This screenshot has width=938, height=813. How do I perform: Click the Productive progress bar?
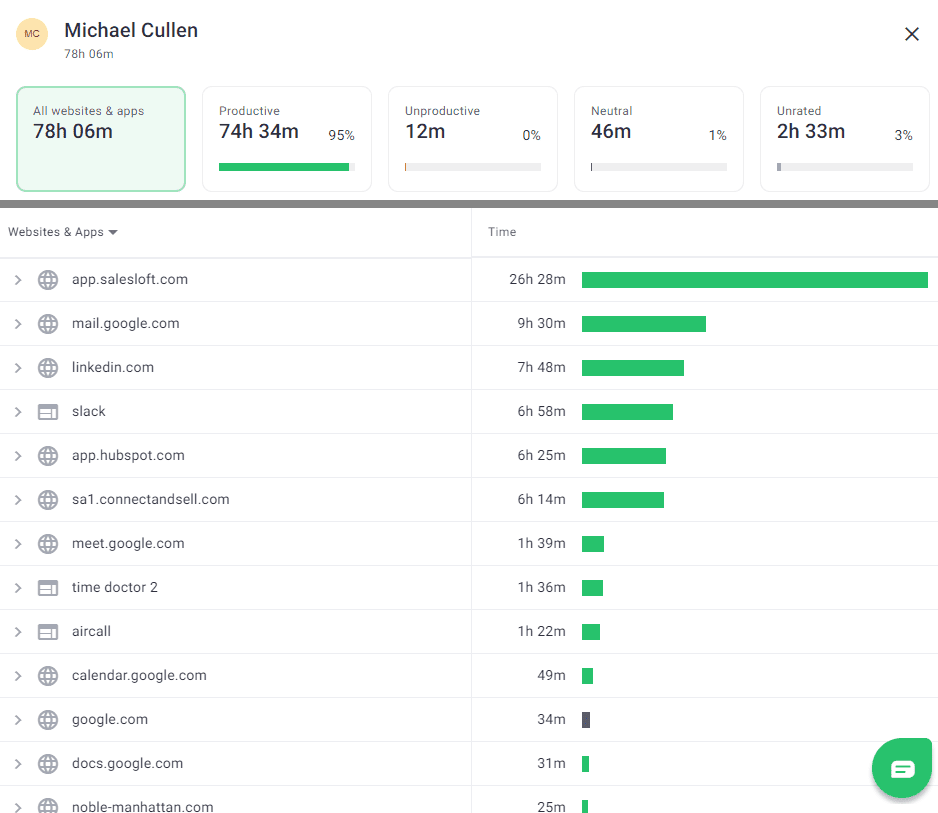click(286, 167)
